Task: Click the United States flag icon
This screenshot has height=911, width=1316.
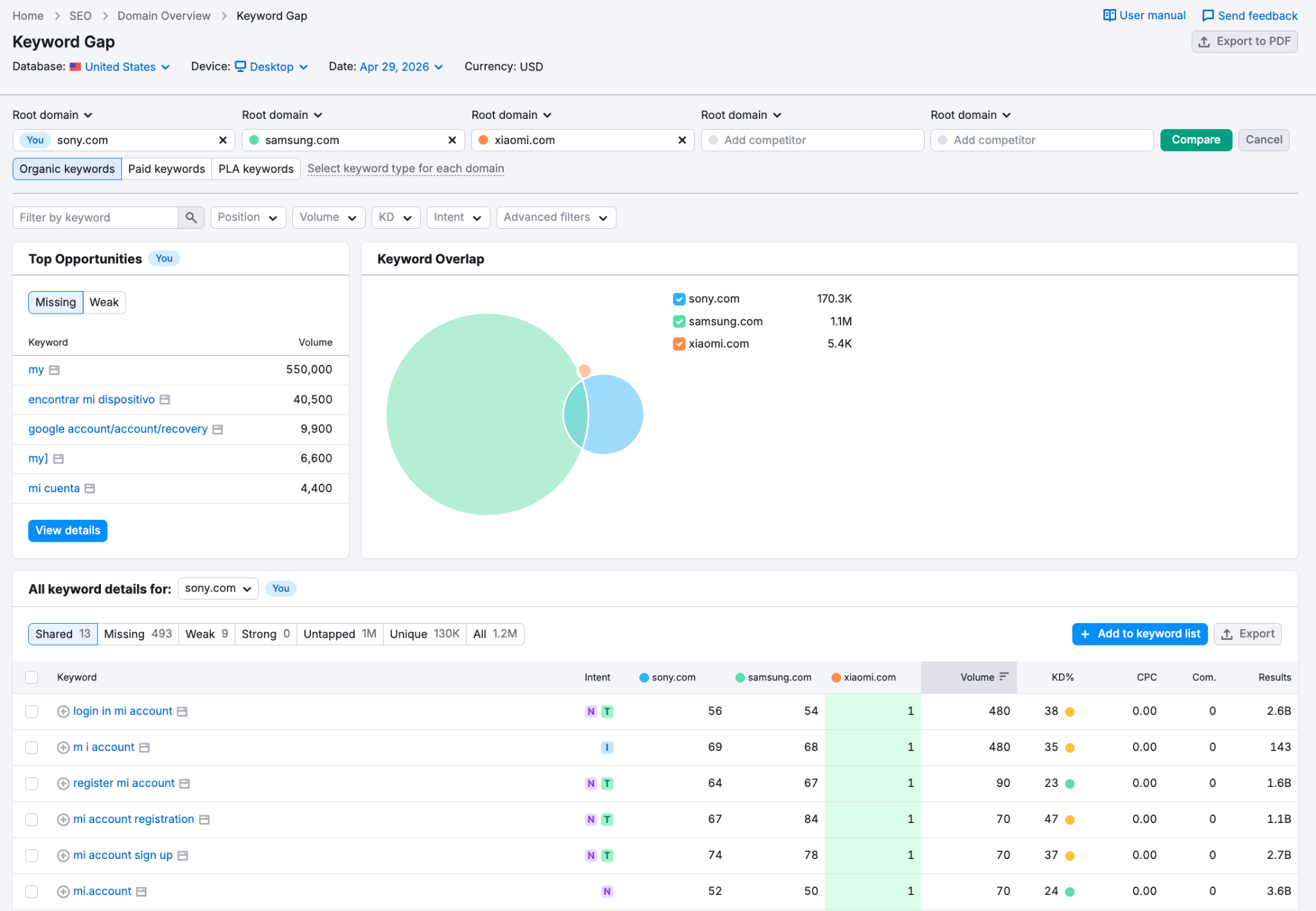Action: [75, 67]
